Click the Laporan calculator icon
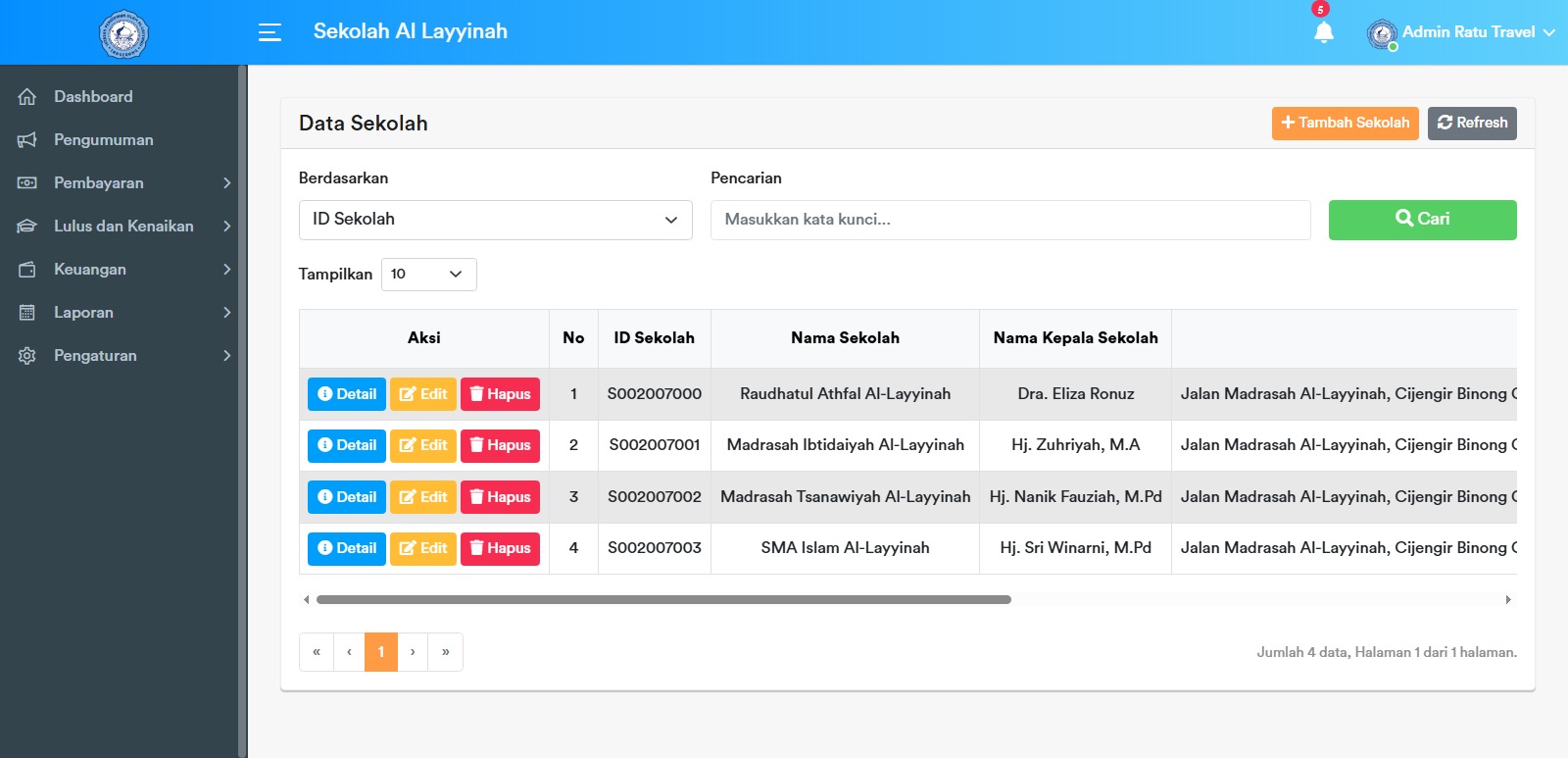Image resolution: width=1568 pixels, height=758 pixels. (27, 313)
